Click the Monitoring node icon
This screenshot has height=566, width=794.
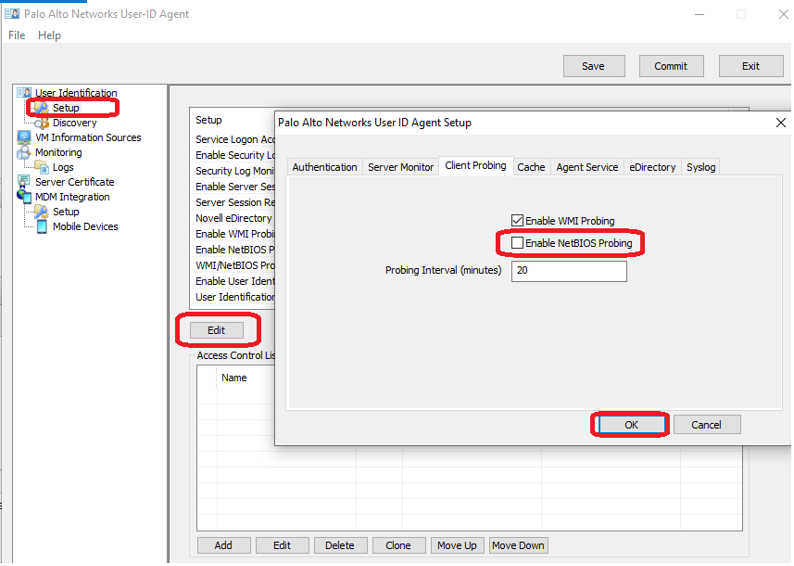pos(24,152)
